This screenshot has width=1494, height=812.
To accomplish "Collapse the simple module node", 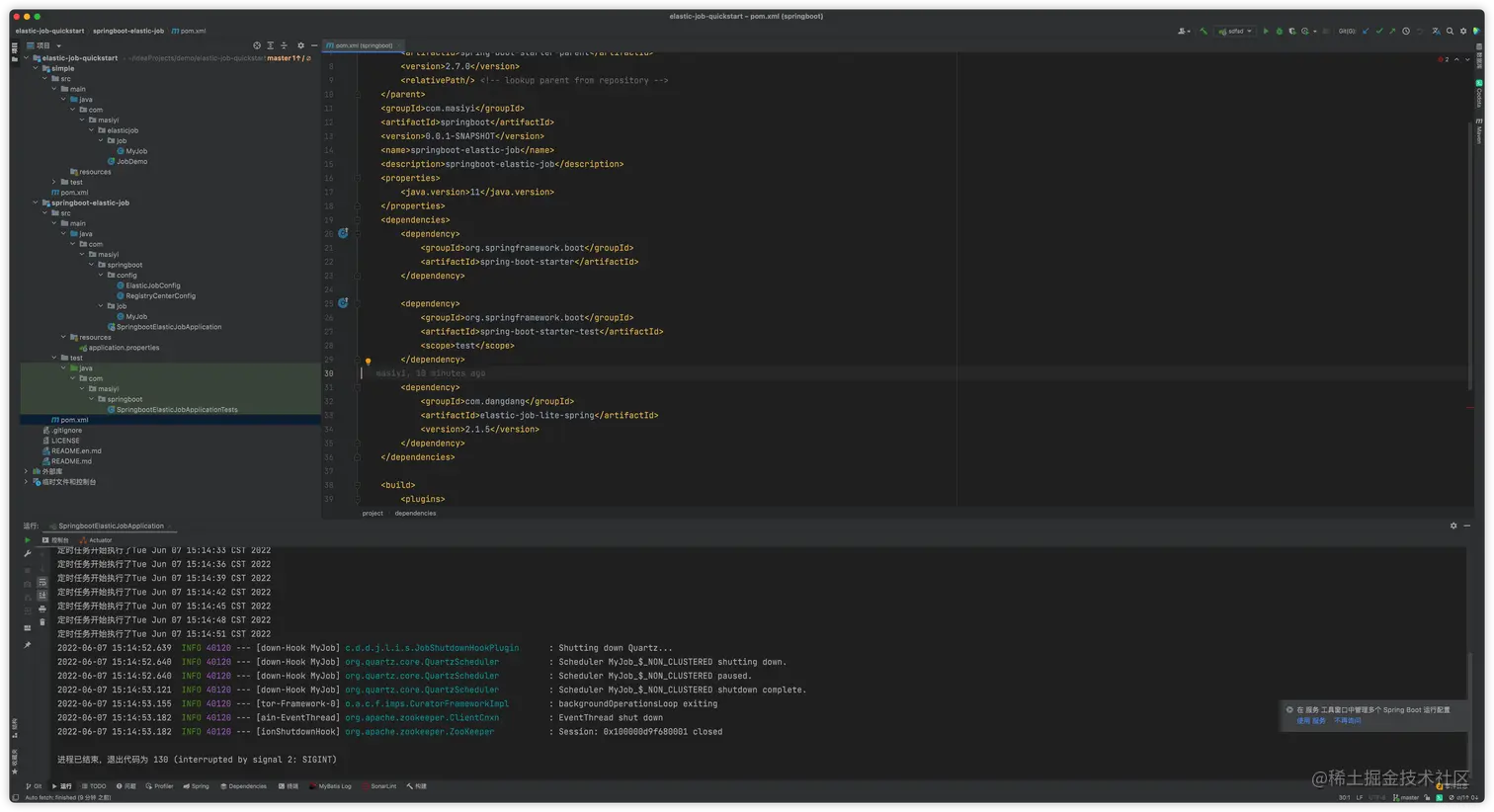I will coord(36,68).
